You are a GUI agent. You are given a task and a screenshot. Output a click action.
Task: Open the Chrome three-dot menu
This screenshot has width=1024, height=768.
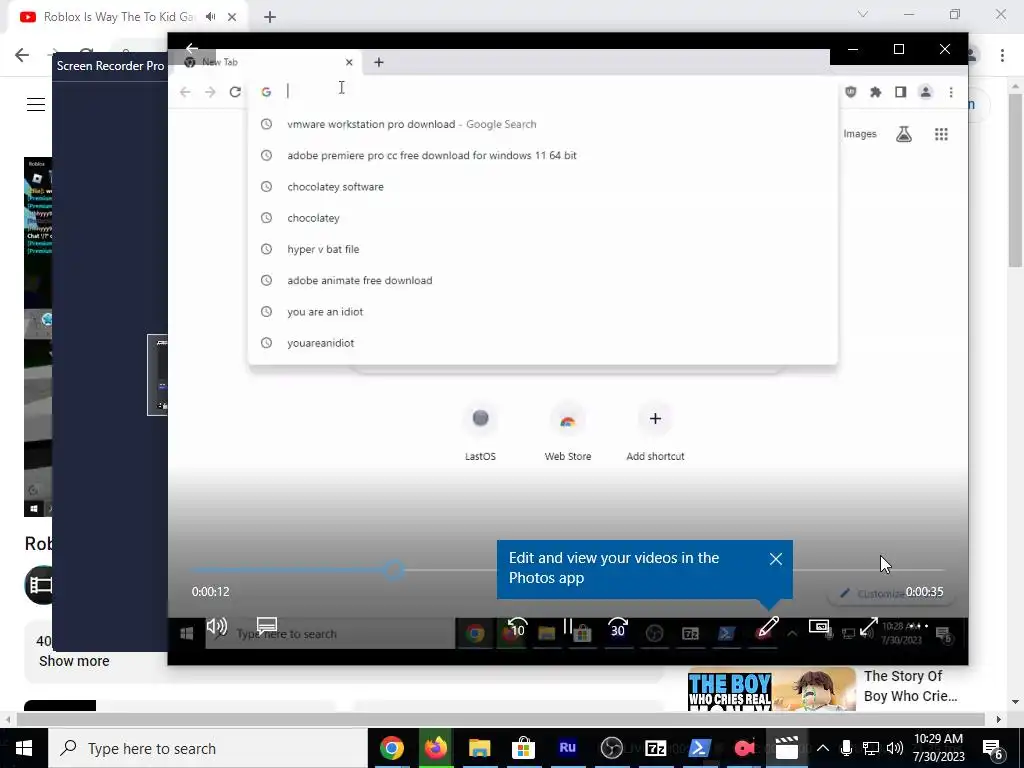coord(1002,55)
